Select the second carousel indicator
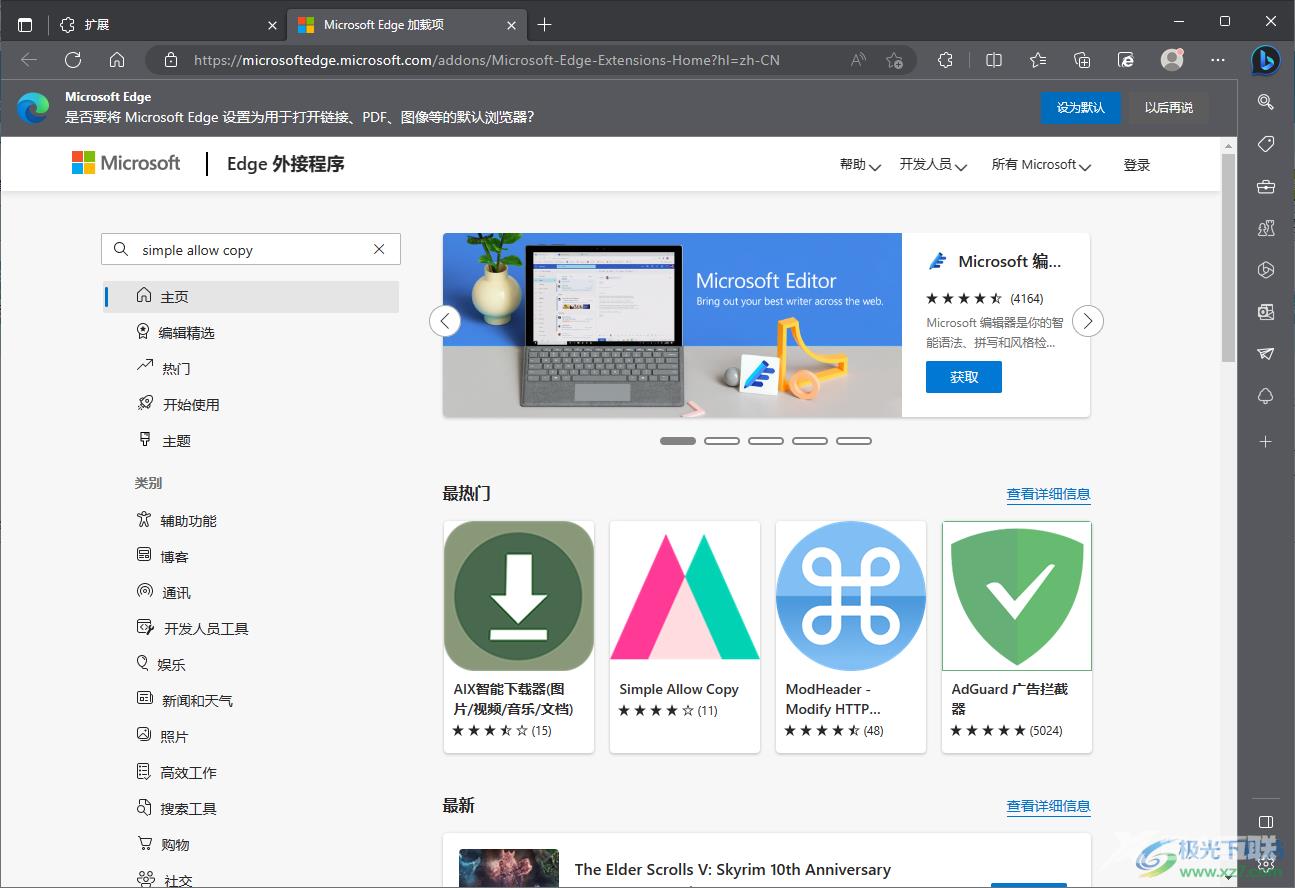The image size is (1295, 888). click(x=722, y=441)
